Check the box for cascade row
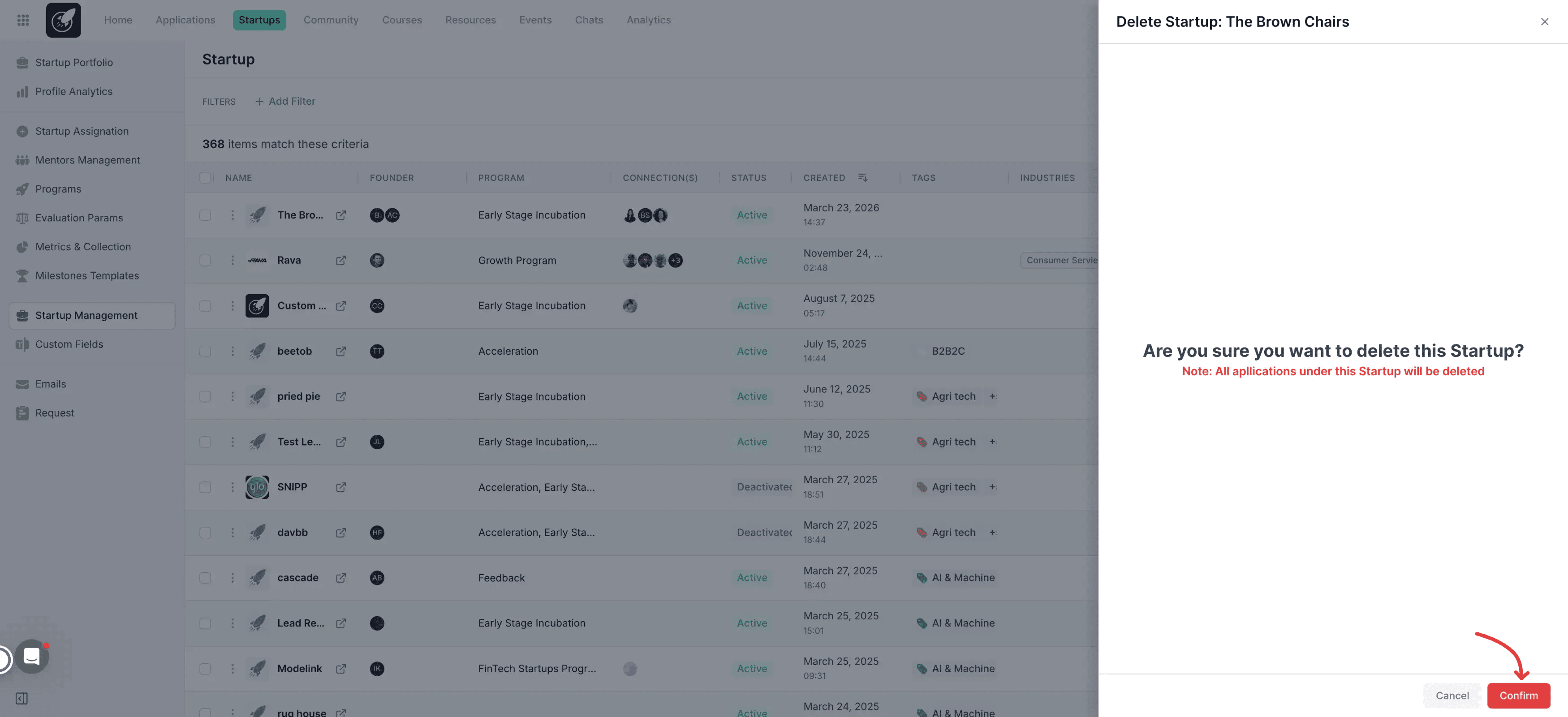The width and height of the screenshot is (1568, 717). pos(205,578)
